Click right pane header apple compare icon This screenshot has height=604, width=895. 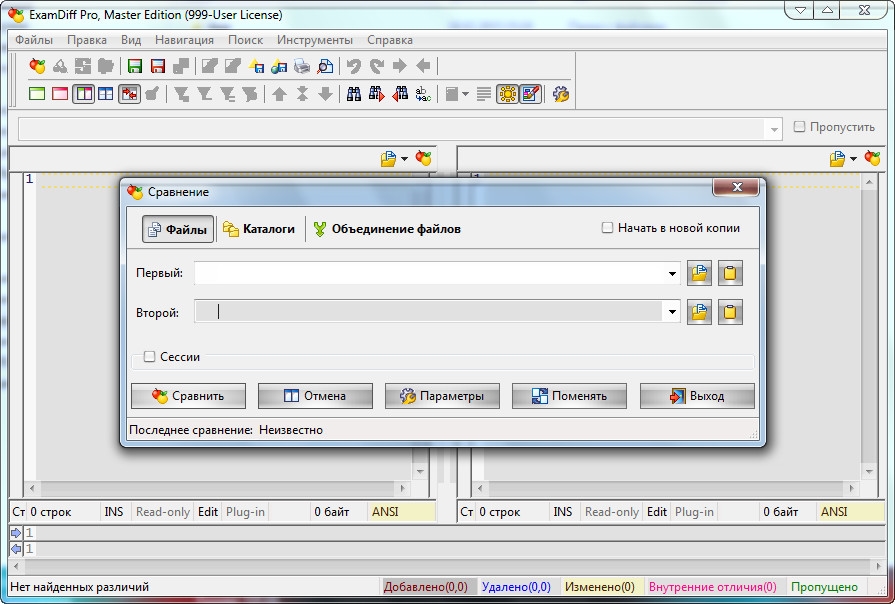pyautogui.click(x=872, y=158)
